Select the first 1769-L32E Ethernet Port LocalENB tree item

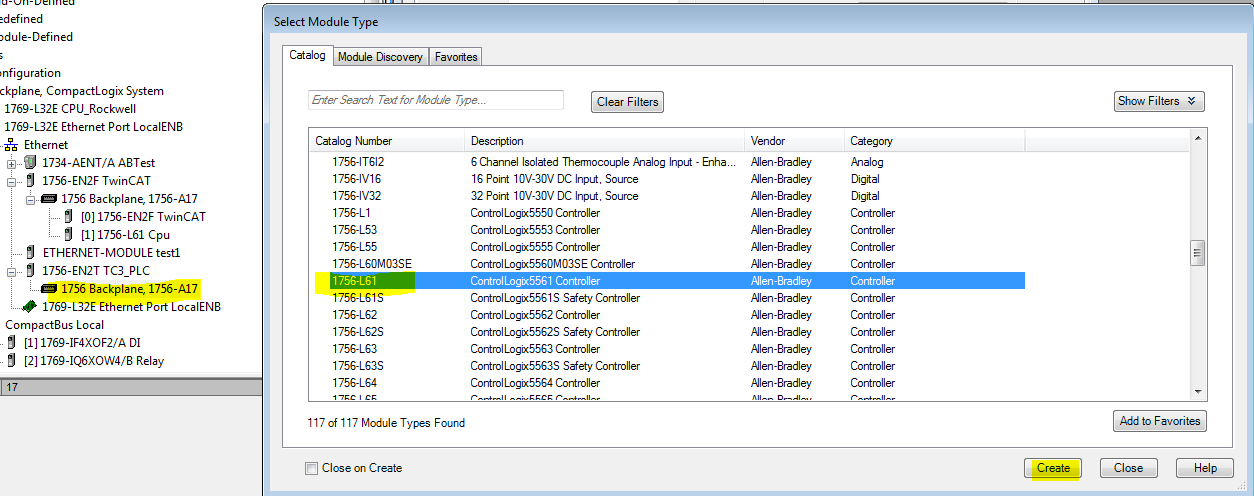94,127
